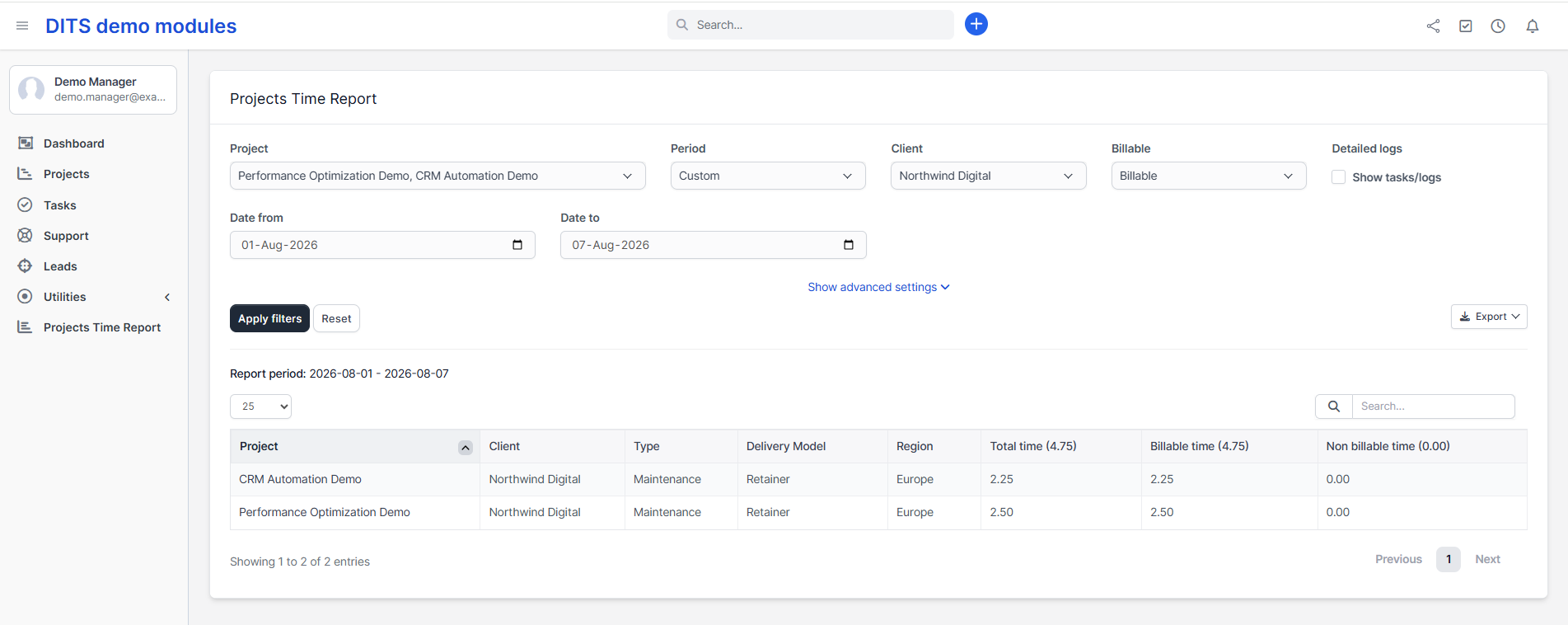Screen dimensions: 1568x625
Task: Sort by Billable time (4.75) header
Action: (1229, 446)
